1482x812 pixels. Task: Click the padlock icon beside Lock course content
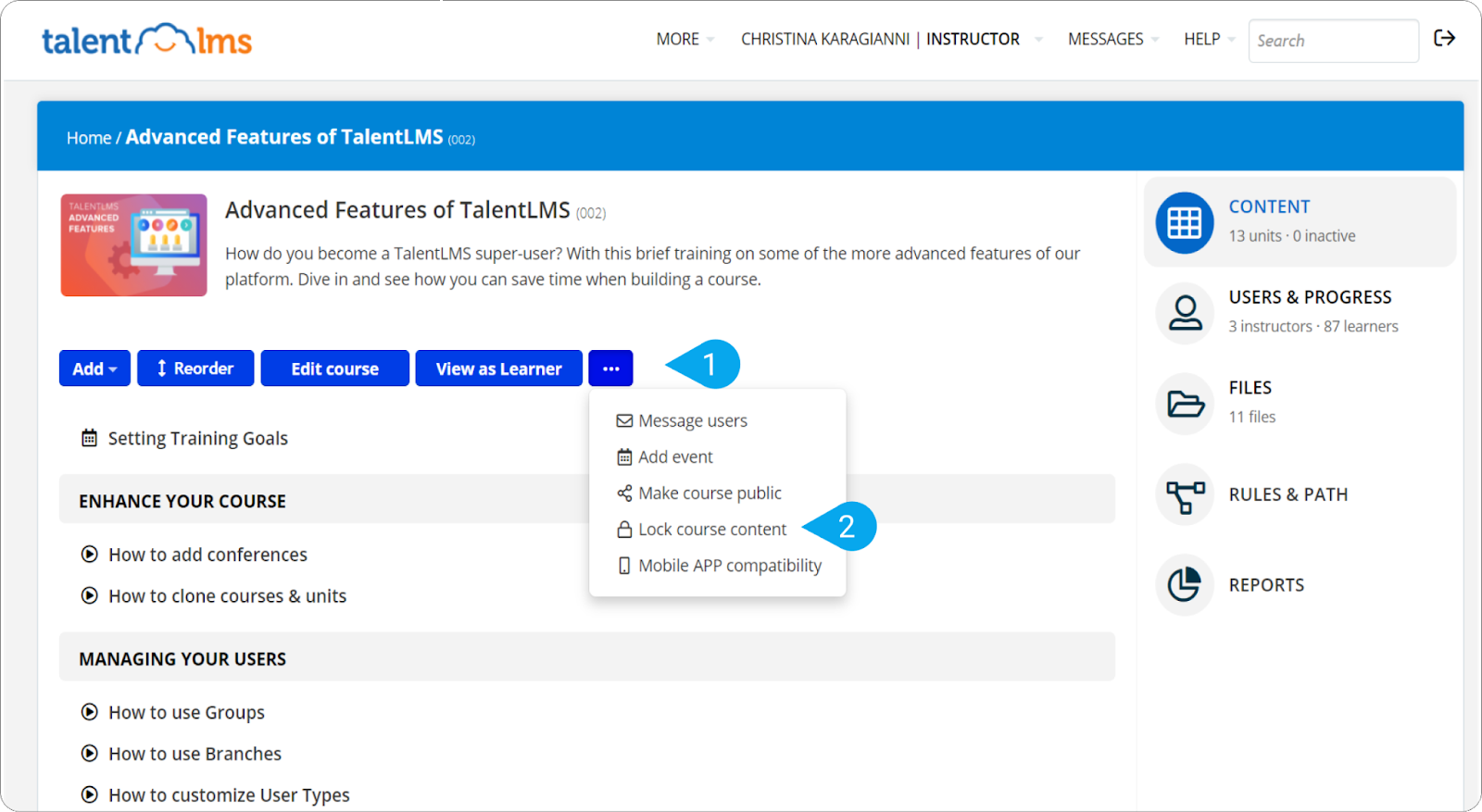(x=624, y=530)
